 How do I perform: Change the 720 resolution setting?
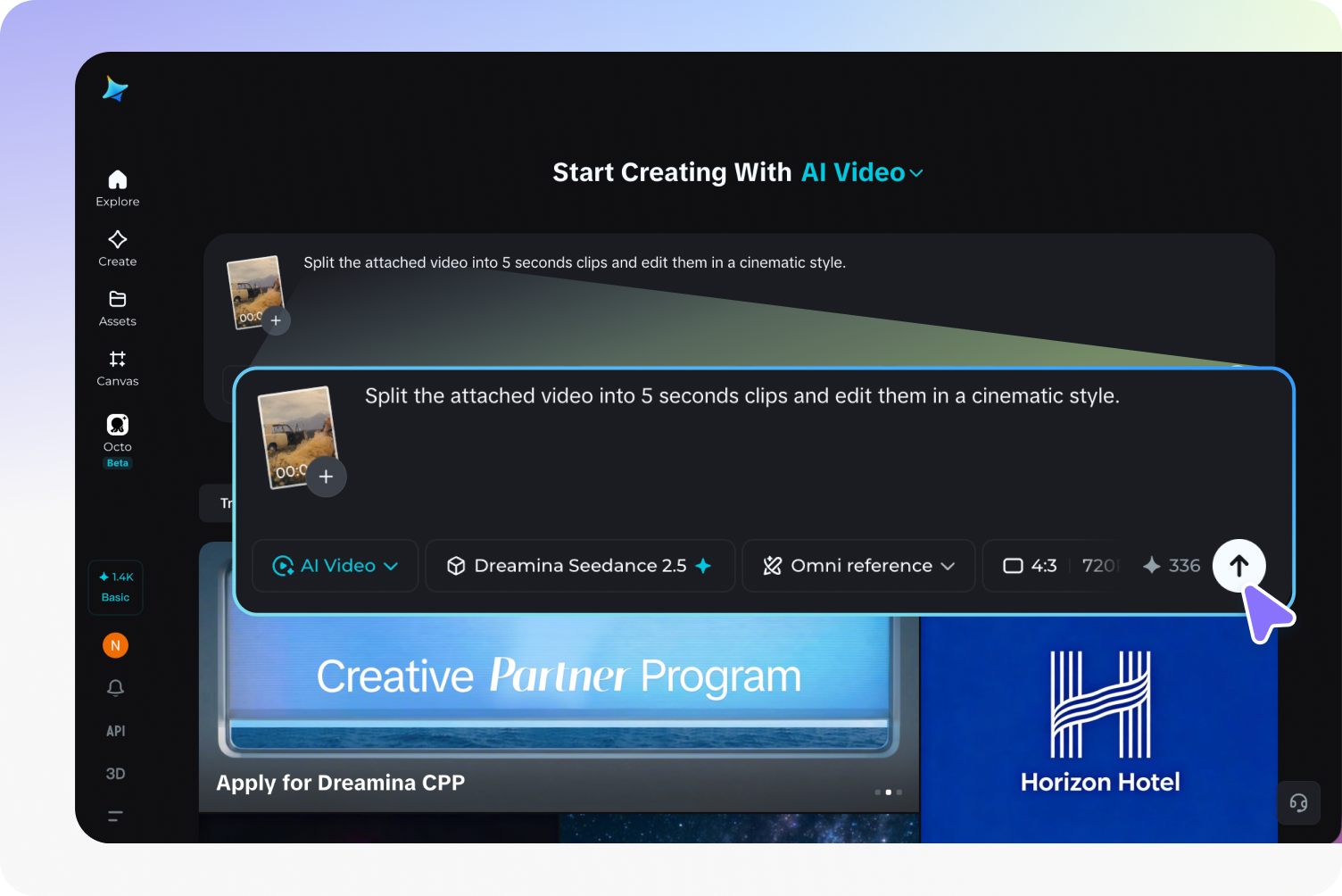click(x=1099, y=566)
